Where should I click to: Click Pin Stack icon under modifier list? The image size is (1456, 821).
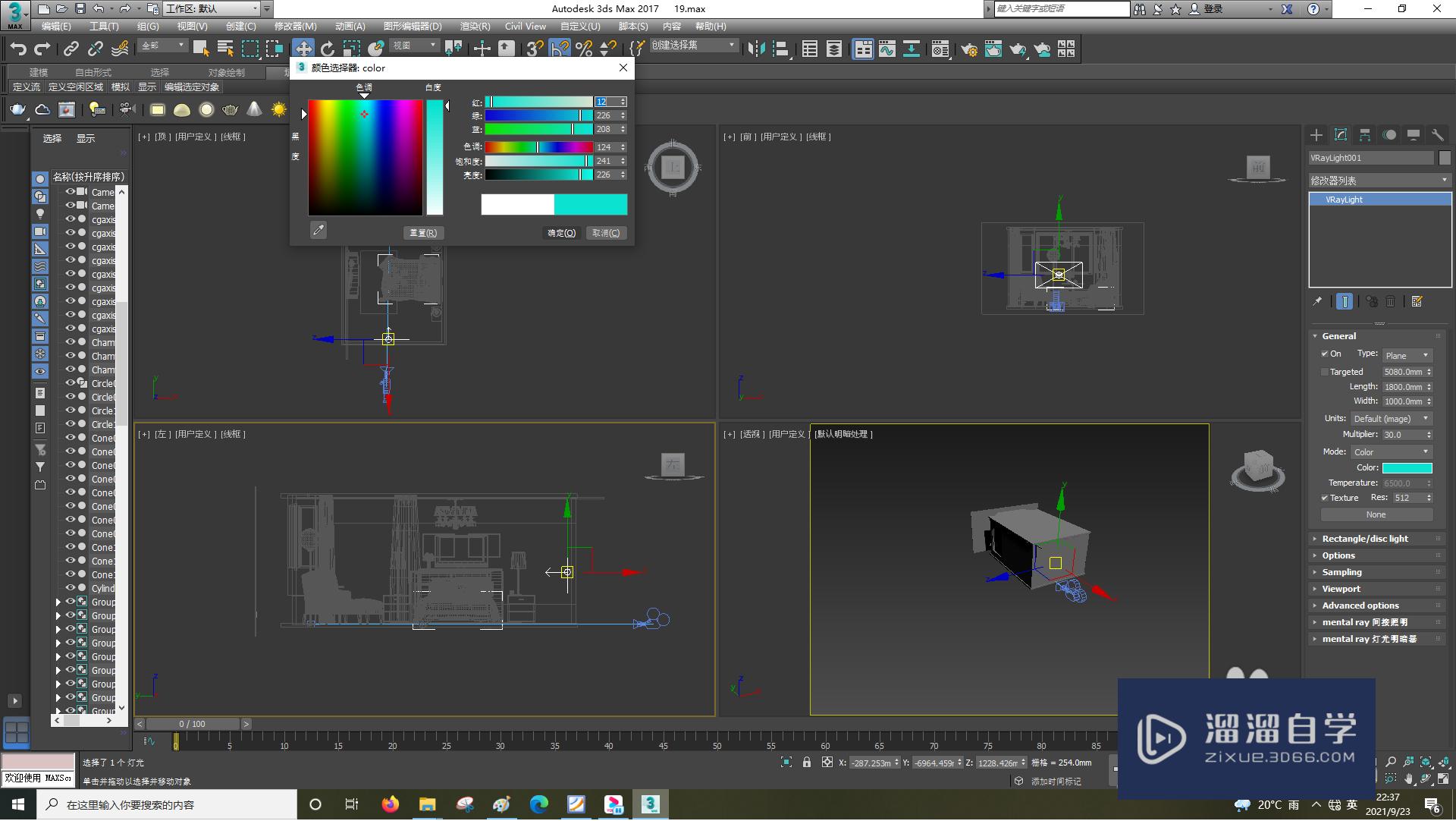[1318, 301]
